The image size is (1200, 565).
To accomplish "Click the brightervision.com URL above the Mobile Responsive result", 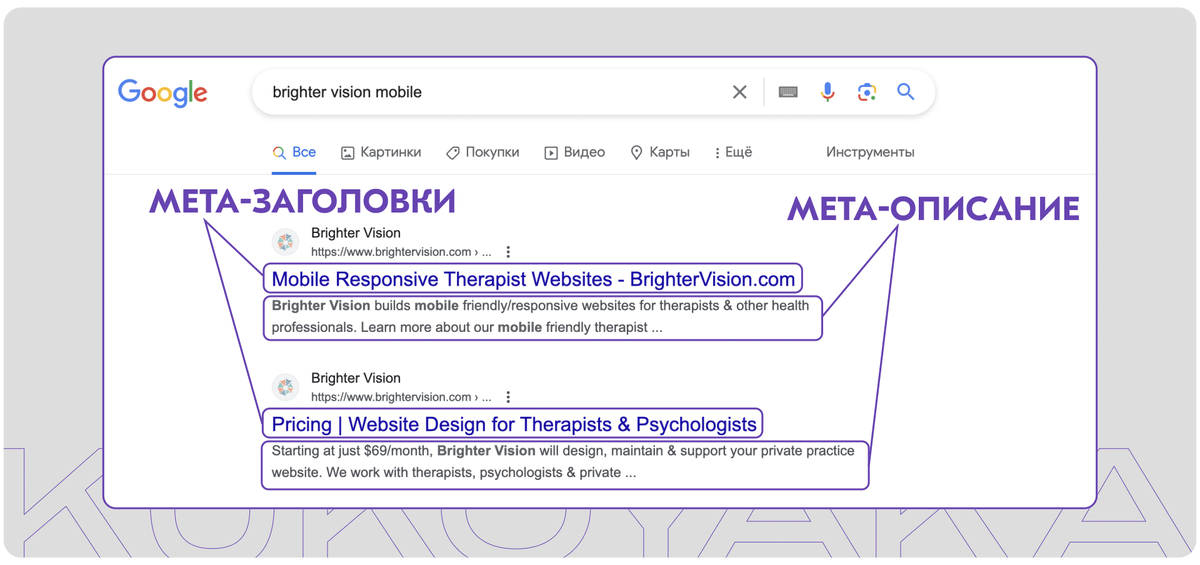I will pos(401,252).
